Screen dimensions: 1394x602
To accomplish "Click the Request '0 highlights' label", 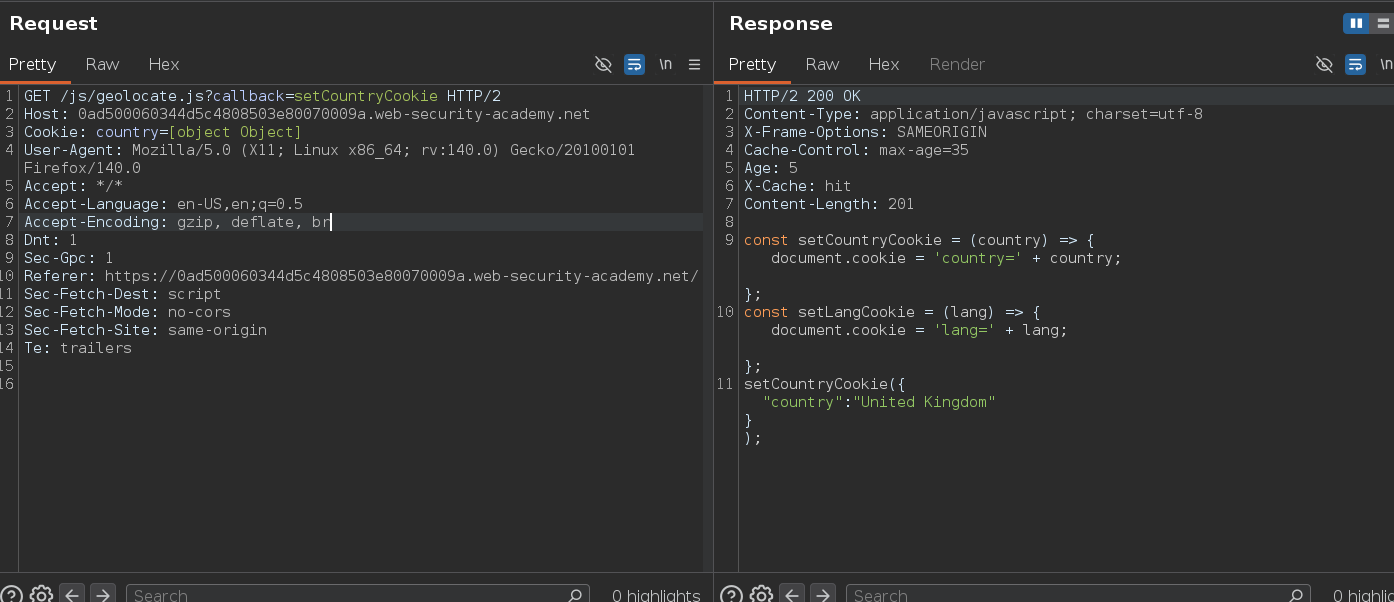I will point(656,595).
